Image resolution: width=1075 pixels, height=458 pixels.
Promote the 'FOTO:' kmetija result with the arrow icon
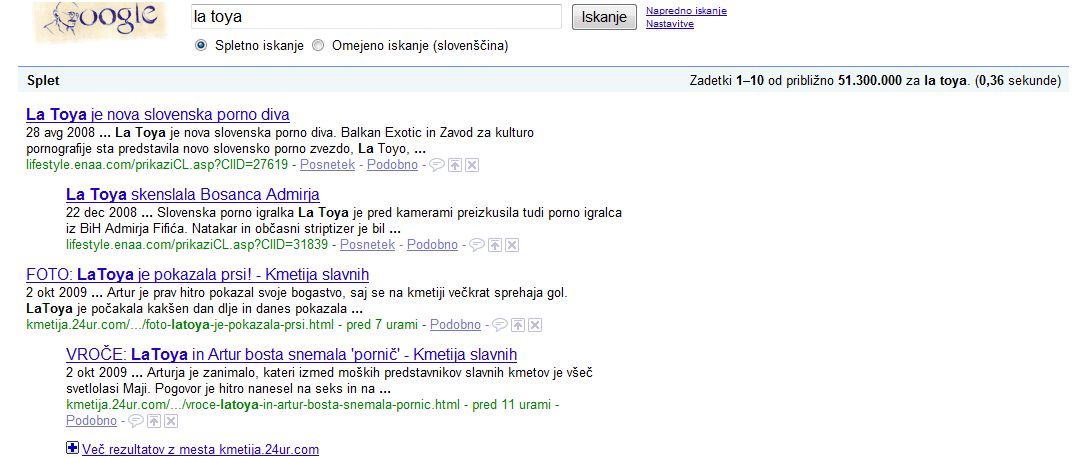[518, 325]
